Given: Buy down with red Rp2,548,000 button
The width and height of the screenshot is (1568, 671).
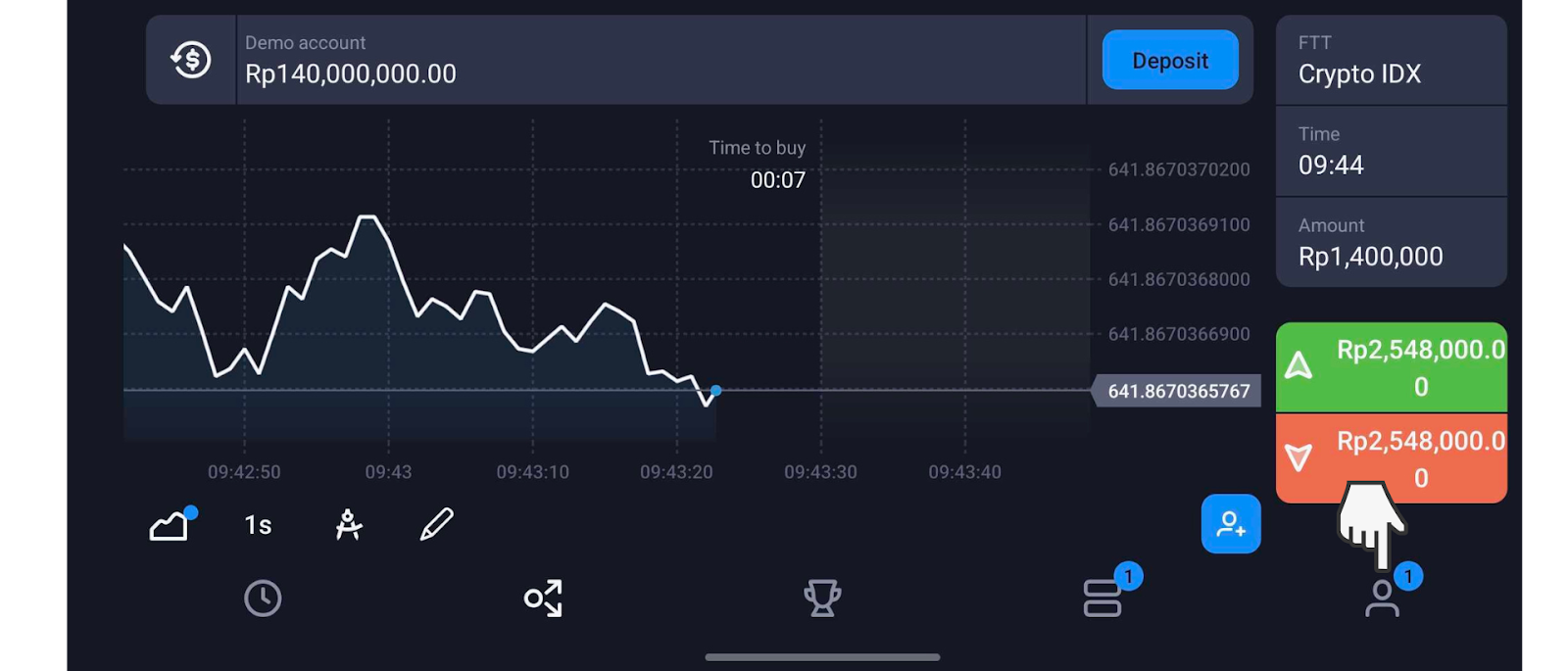Looking at the screenshot, I should point(1391,457).
